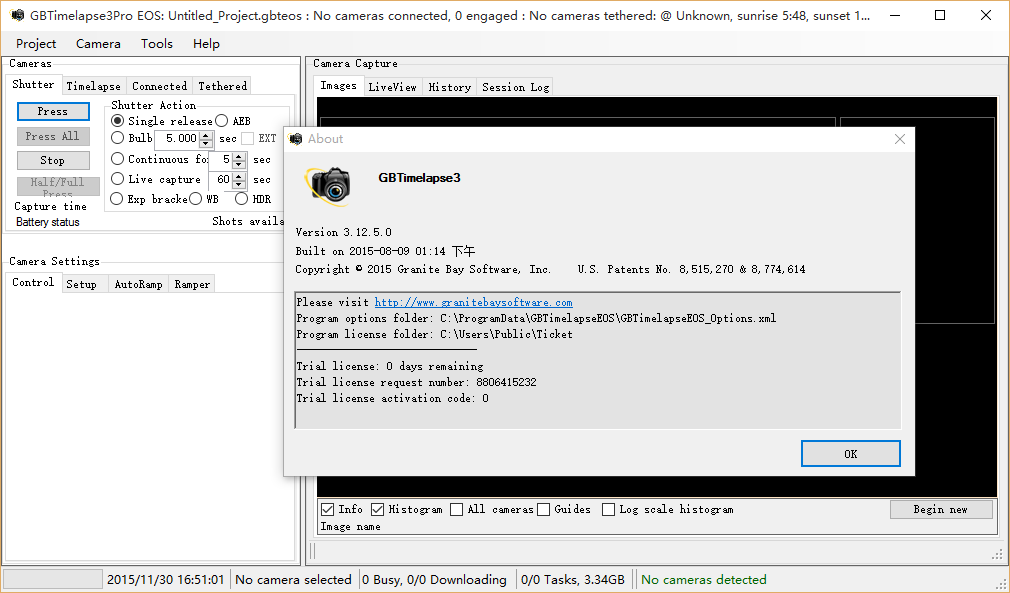Toggle the EXT checkbox
This screenshot has width=1010, height=593.
(247, 138)
